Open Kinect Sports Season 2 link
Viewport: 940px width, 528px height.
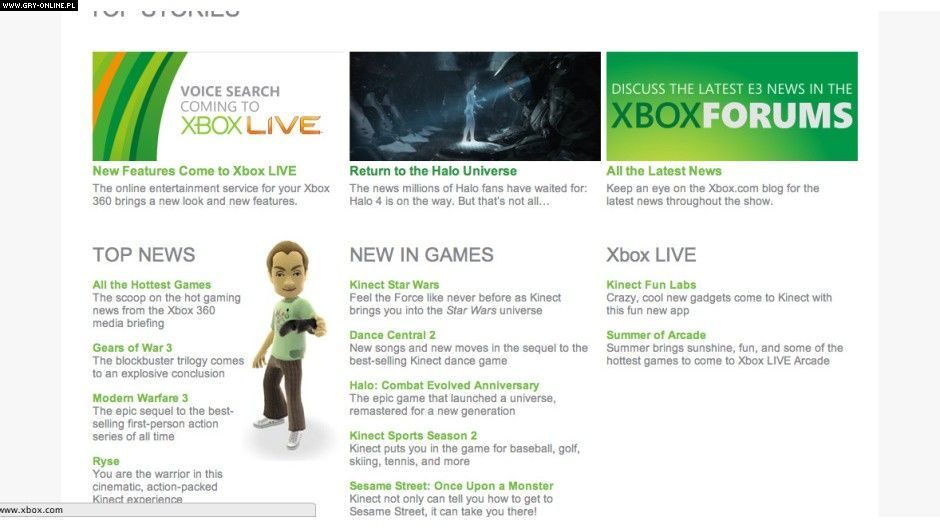(413, 436)
